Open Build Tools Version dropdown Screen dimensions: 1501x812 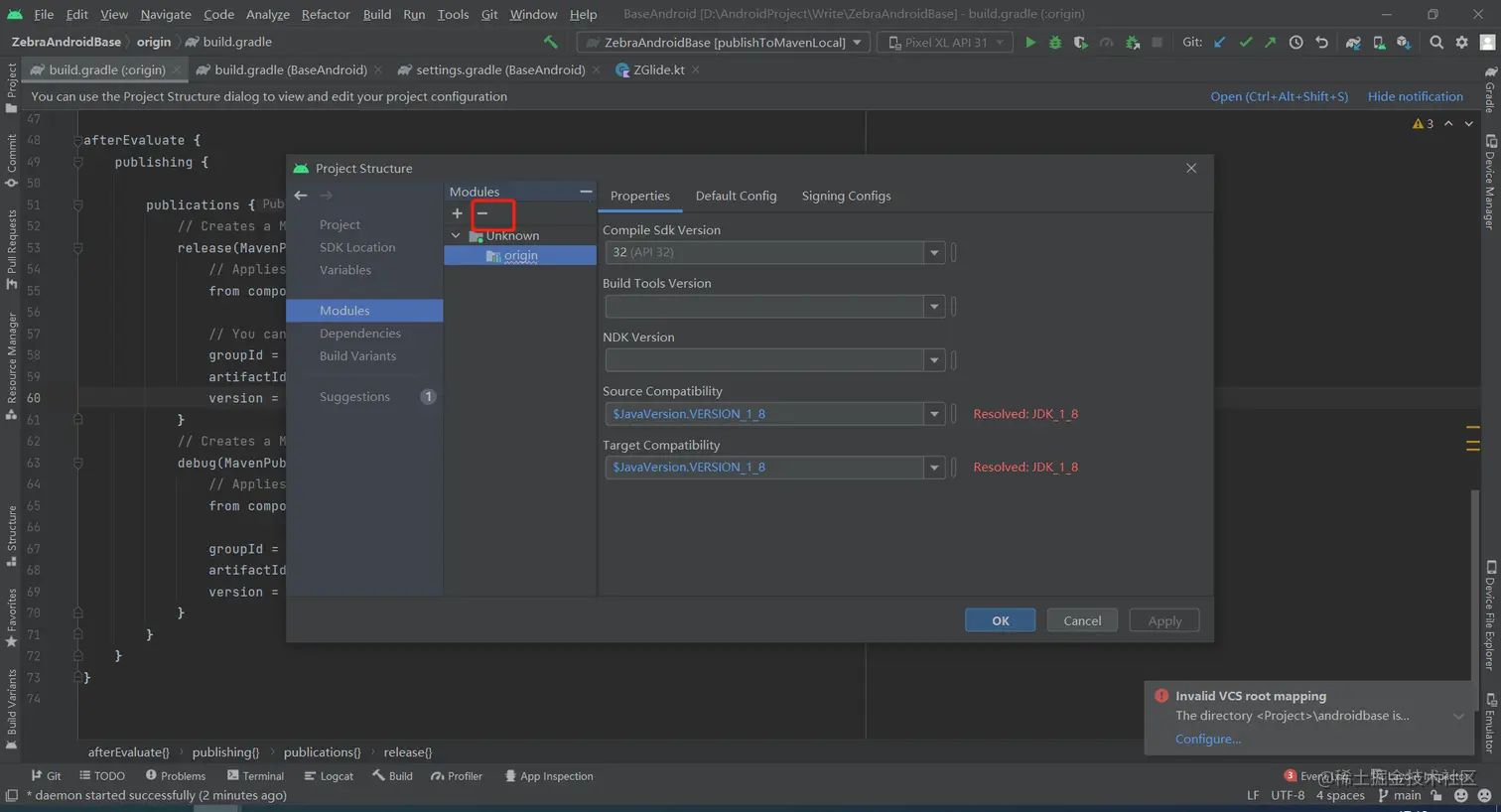(x=934, y=307)
